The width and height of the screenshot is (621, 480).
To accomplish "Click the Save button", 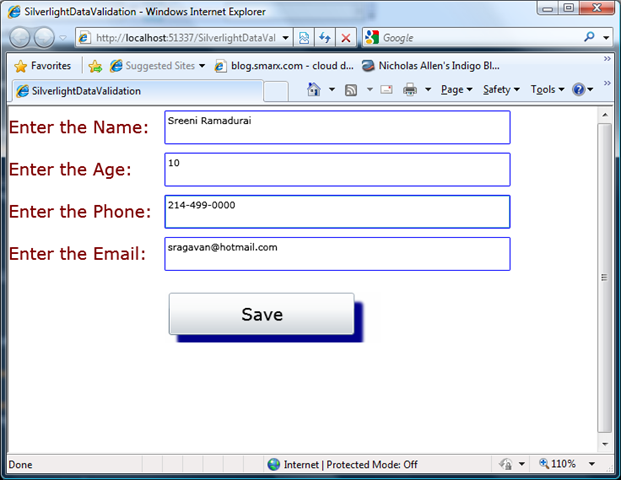I will click(x=262, y=314).
